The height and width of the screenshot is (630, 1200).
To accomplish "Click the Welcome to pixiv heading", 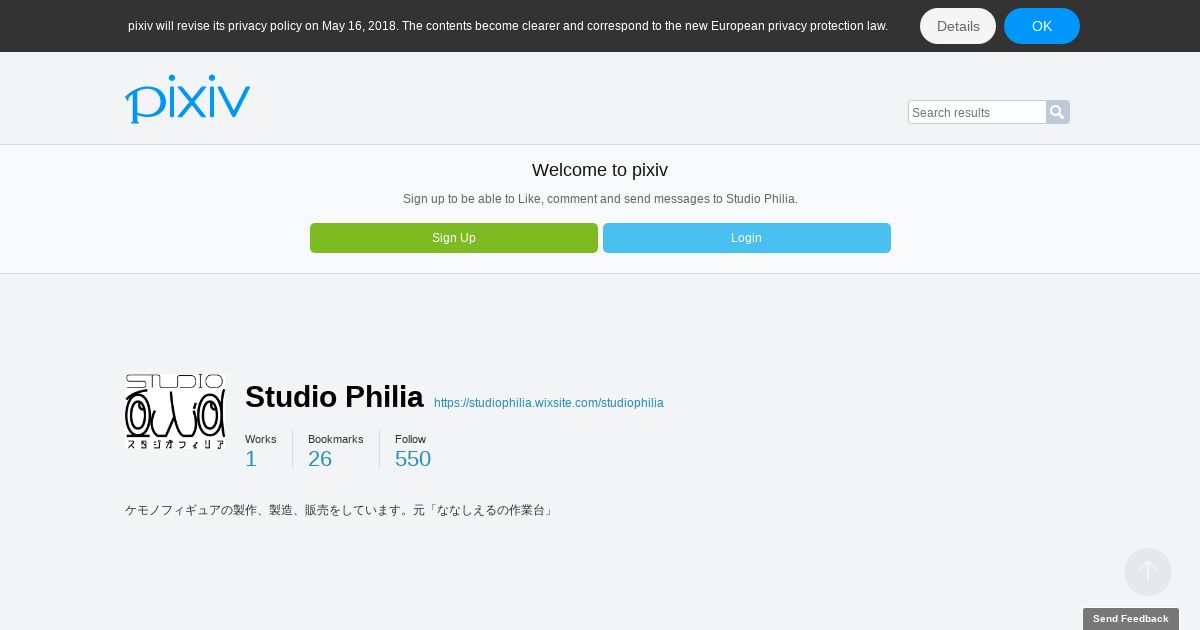I will (600, 170).
